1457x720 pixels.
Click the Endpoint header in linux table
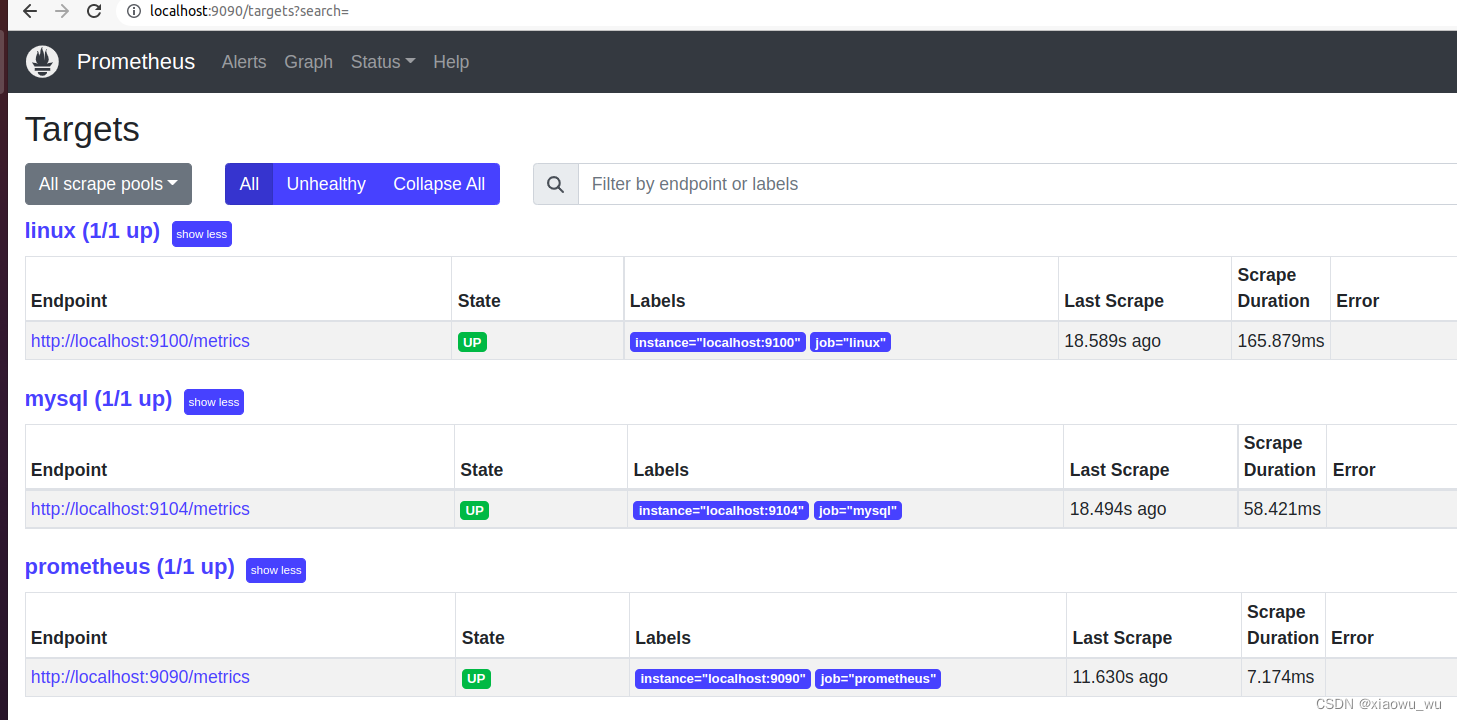pyautogui.click(x=69, y=301)
